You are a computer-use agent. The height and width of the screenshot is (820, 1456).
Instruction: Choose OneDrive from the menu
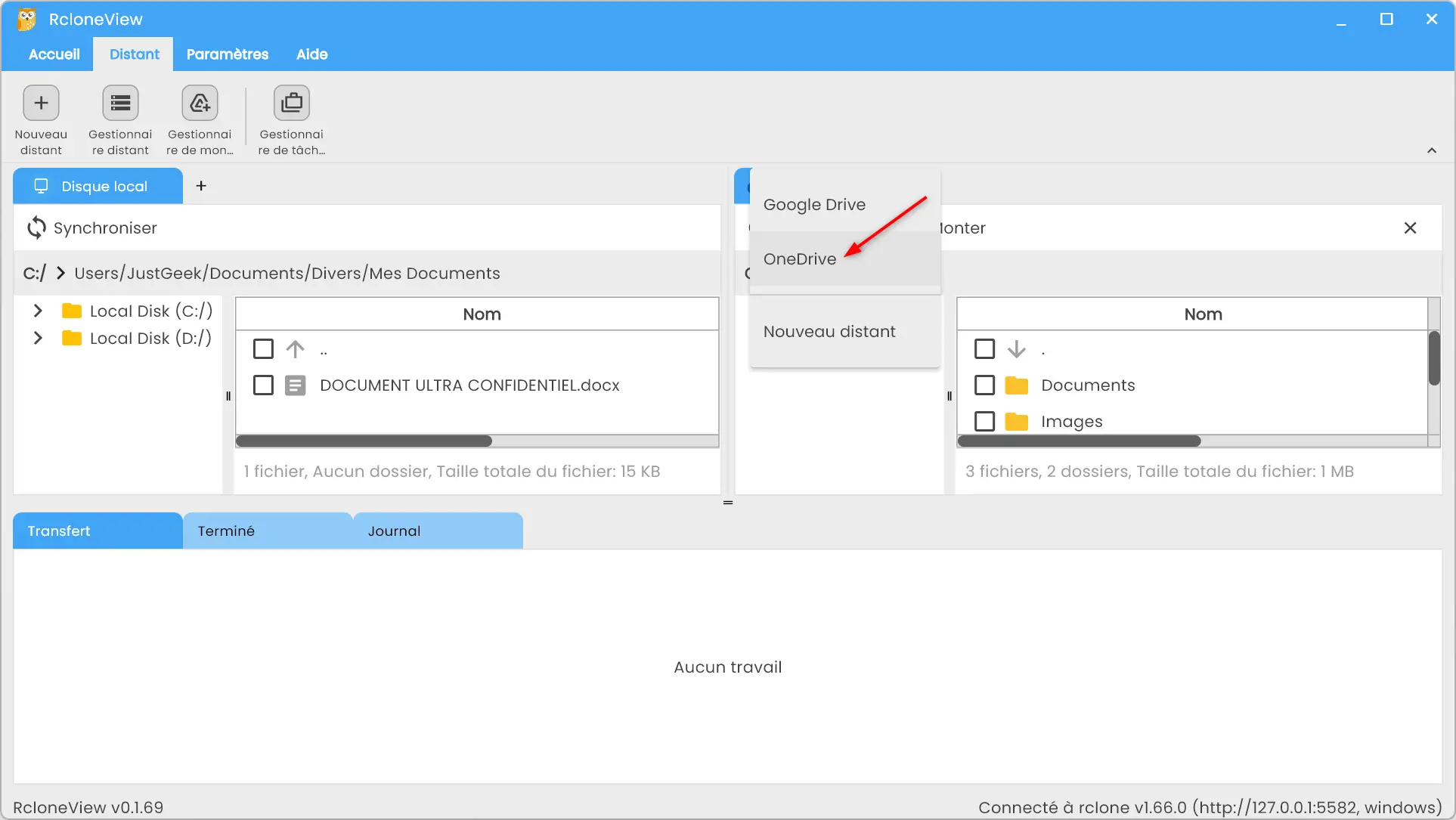844,258
